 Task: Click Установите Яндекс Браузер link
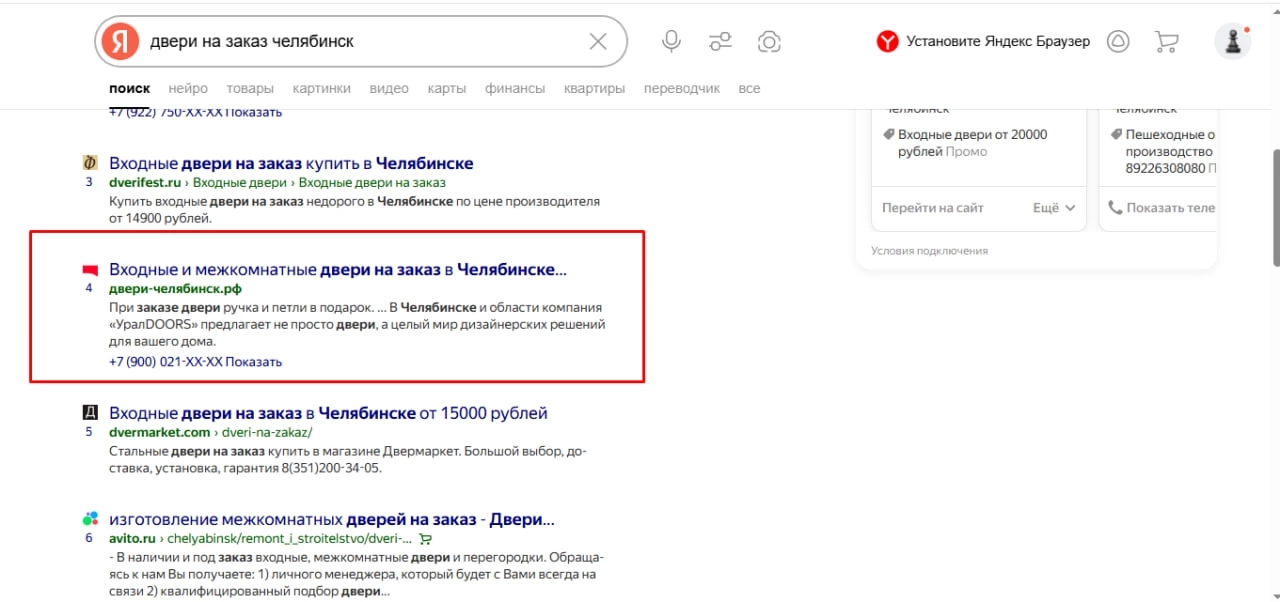[x=998, y=41]
